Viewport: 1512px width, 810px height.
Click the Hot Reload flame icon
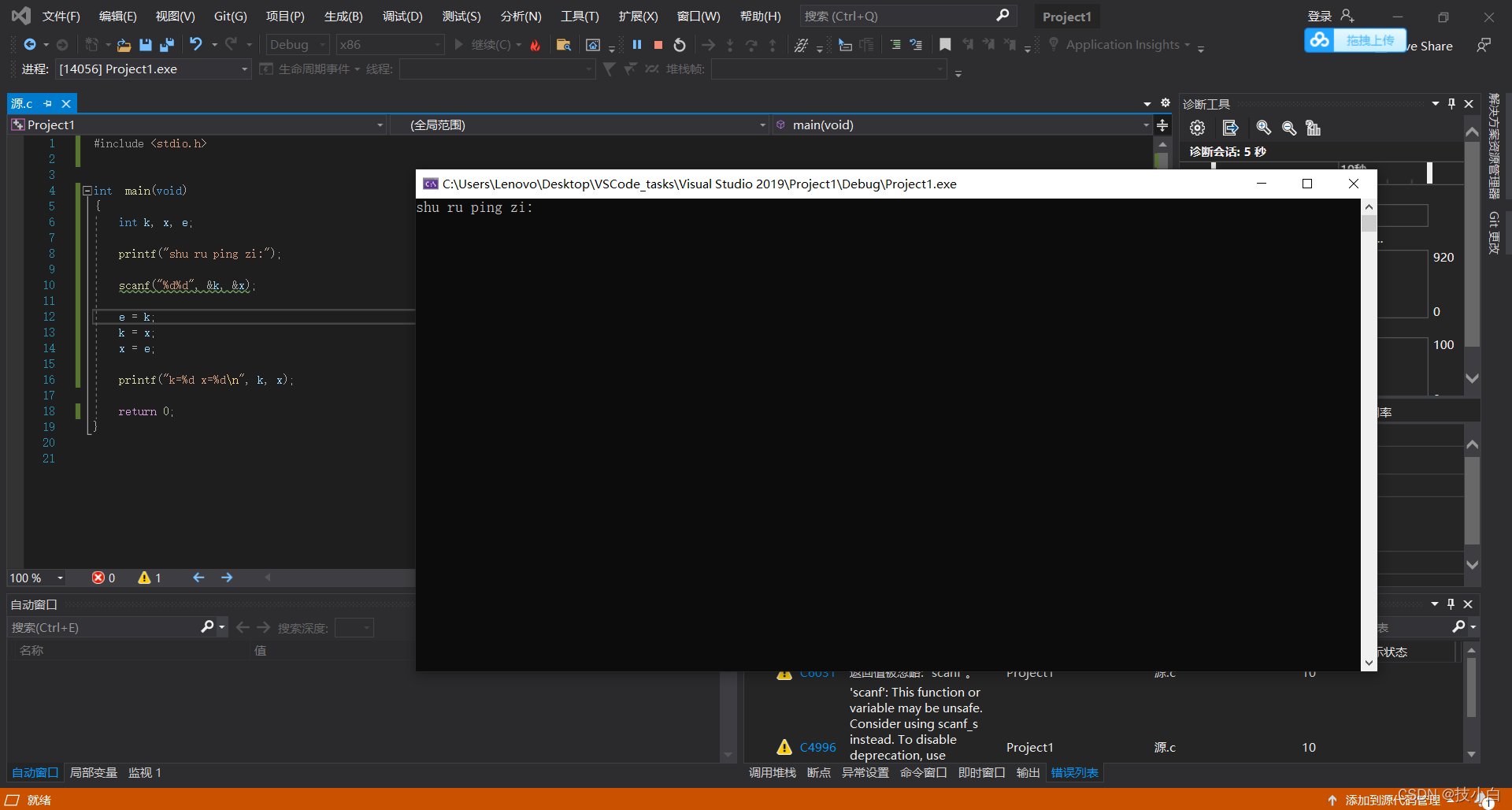tap(535, 45)
